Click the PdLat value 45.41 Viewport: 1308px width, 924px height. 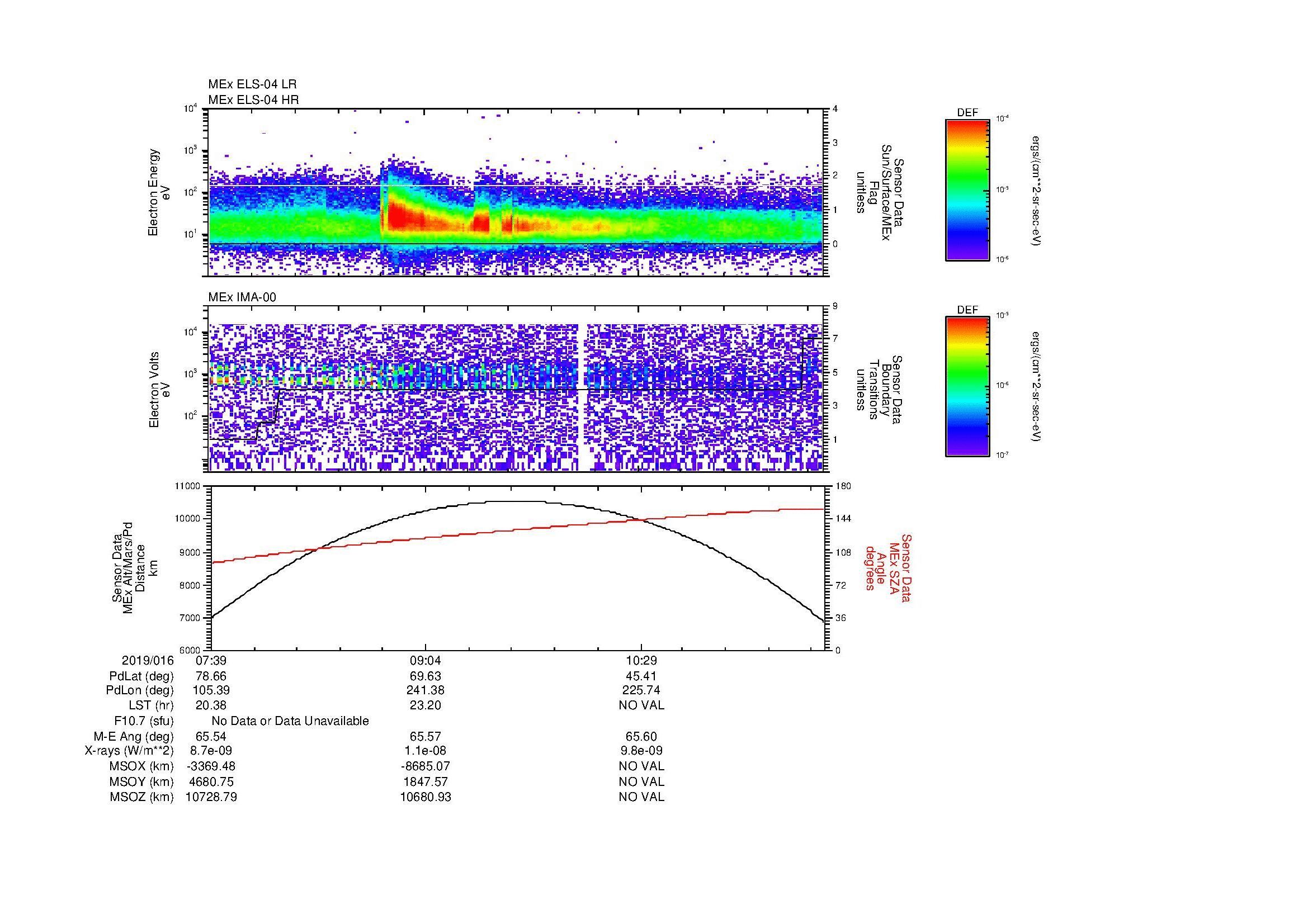(641, 676)
